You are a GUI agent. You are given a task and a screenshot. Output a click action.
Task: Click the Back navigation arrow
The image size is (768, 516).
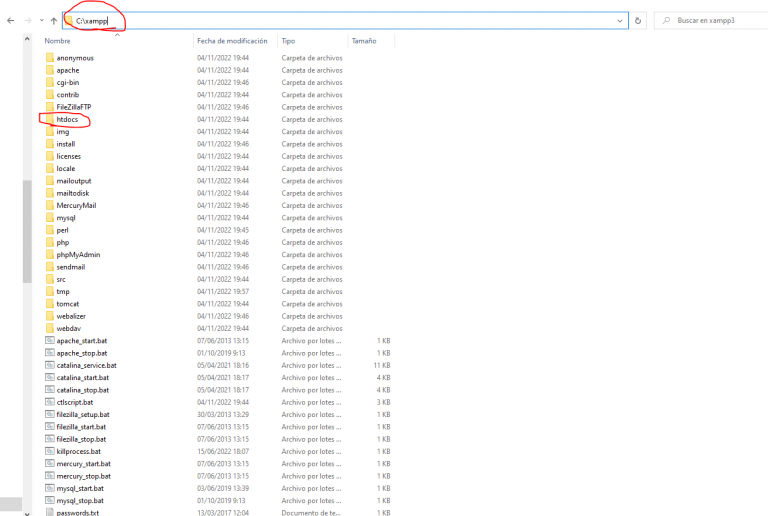click(x=10, y=20)
